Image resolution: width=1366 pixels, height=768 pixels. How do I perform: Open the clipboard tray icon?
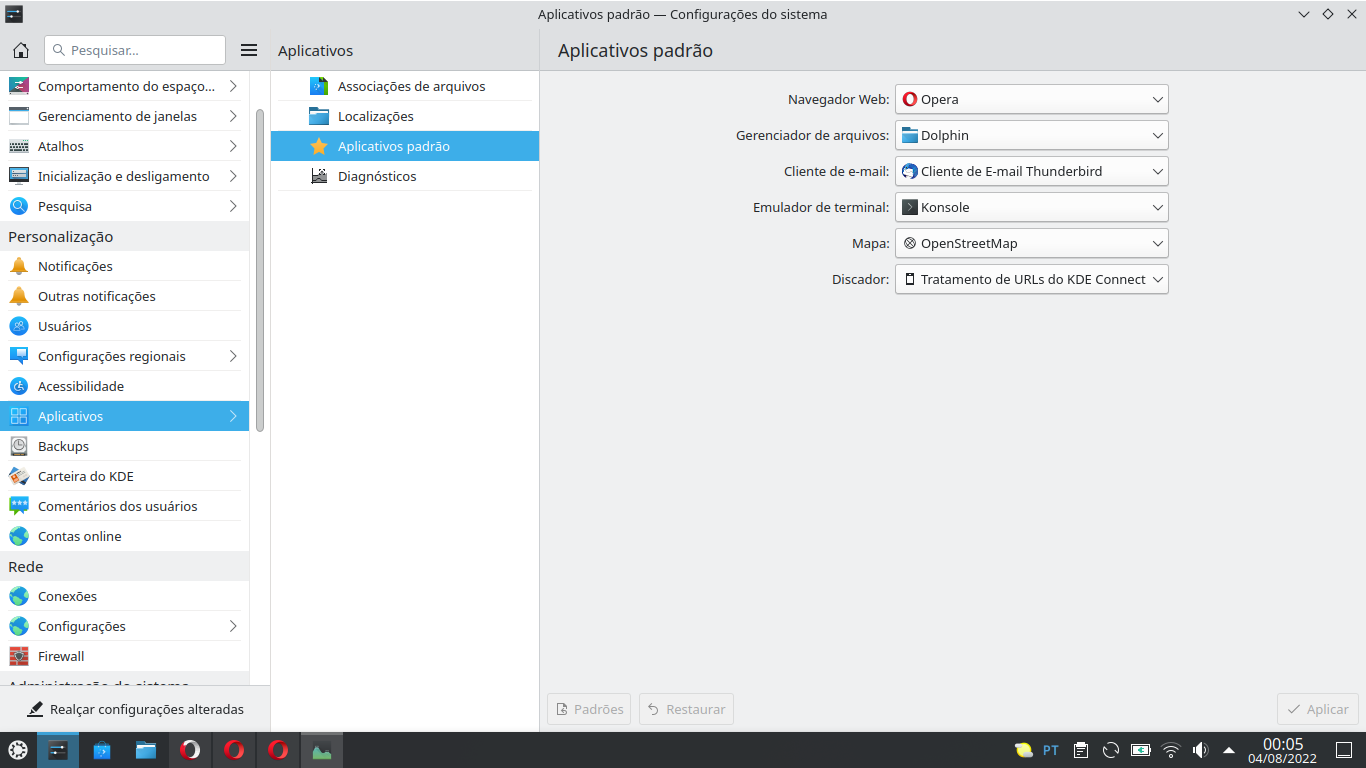point(1081,750)
